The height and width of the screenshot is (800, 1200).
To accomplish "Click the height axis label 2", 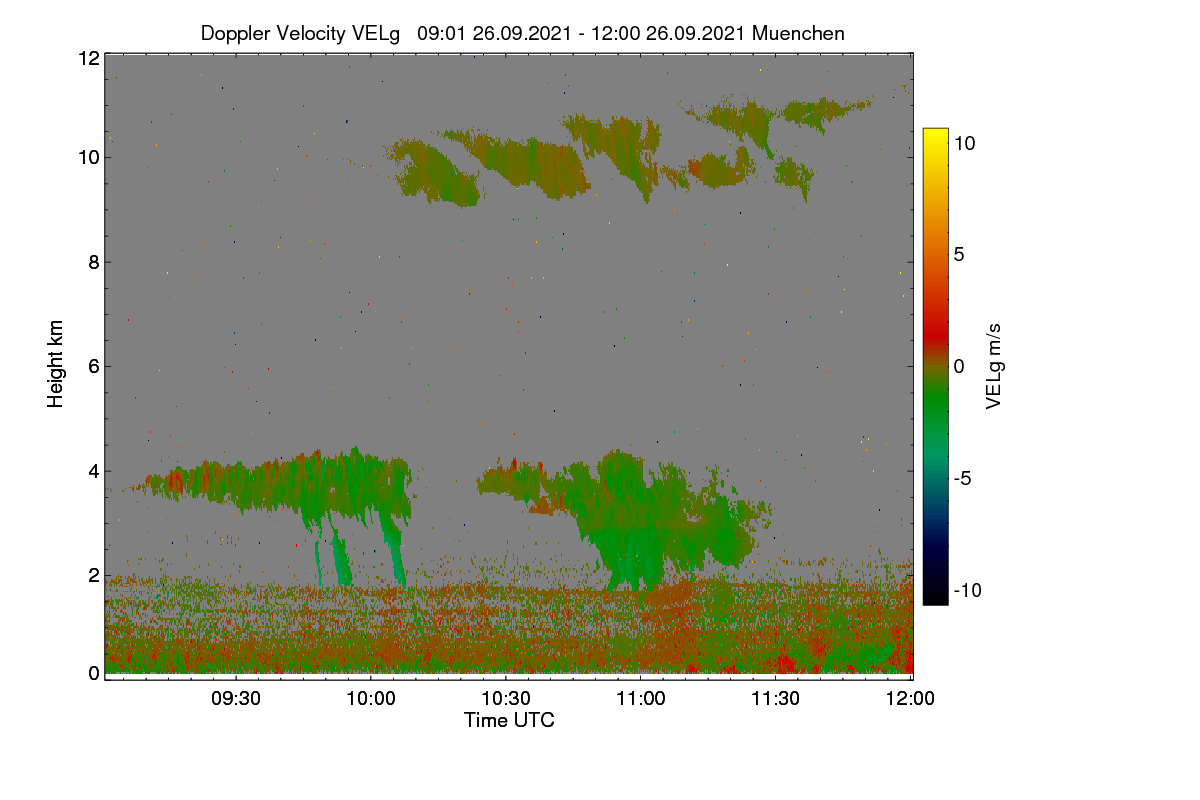I will (x=94, y=575).
